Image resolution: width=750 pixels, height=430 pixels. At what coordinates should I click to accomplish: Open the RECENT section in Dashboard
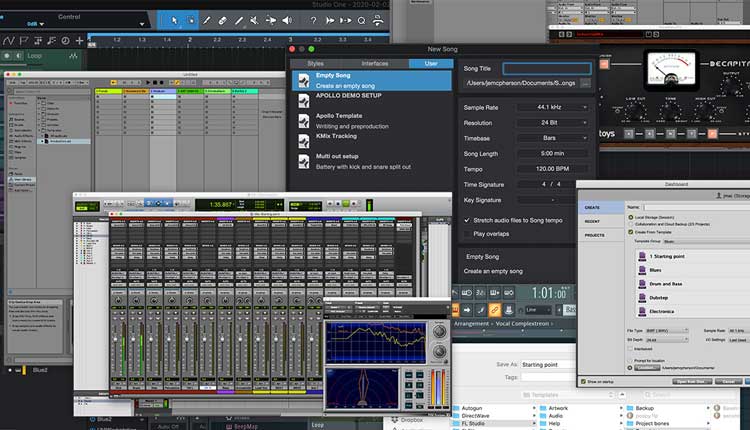(x=593, y=221)
